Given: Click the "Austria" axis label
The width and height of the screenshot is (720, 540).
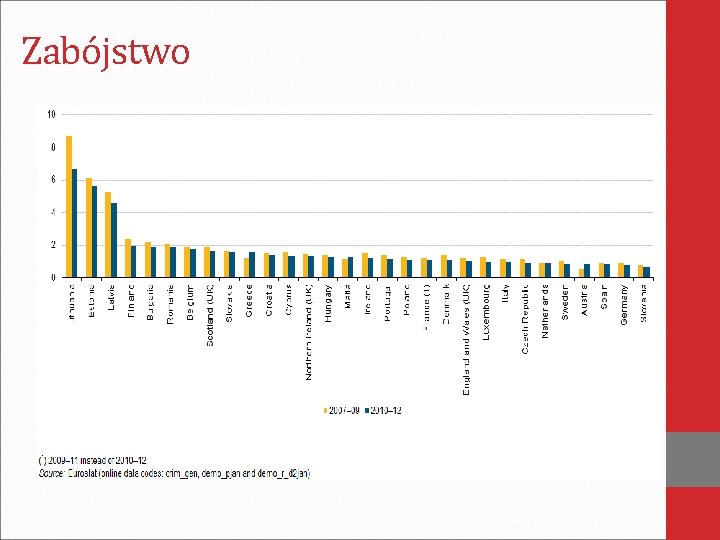Looking at the screenshot, I should click(585, 300).
